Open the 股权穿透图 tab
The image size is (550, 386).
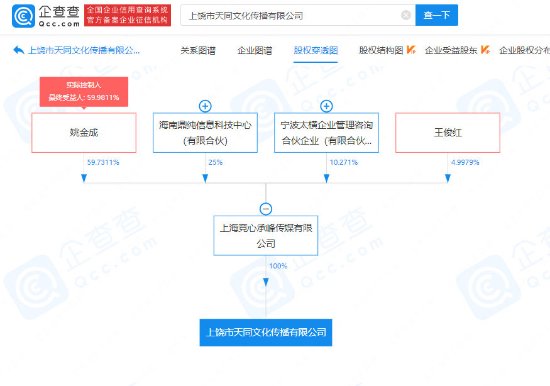coord(316,51)
